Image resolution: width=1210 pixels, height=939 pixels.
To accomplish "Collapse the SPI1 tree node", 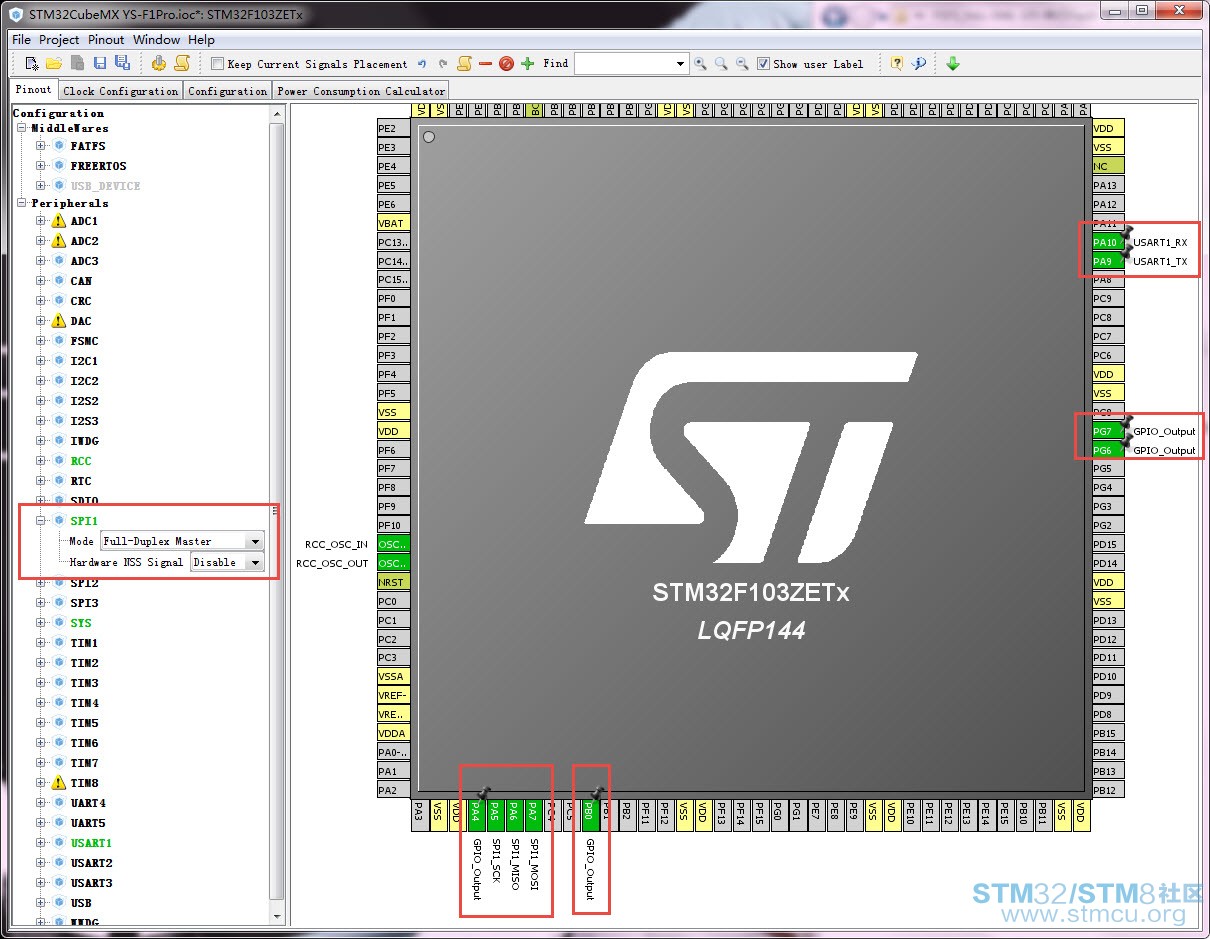I will 41,521.
